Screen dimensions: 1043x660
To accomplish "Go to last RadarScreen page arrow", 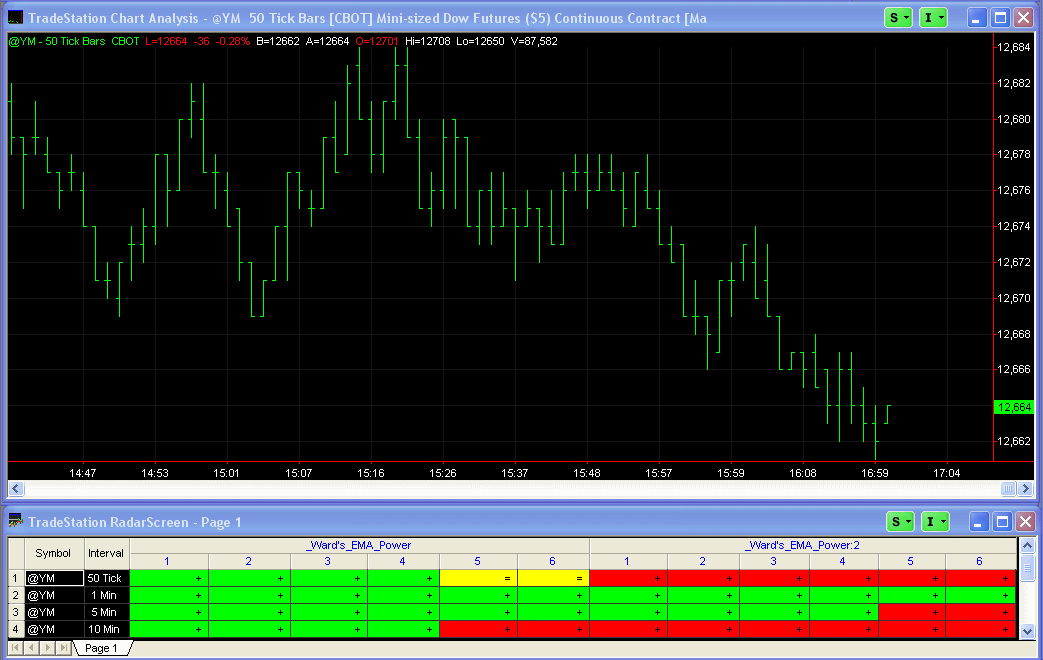I will pyautogui.click(x=65, y=648).
